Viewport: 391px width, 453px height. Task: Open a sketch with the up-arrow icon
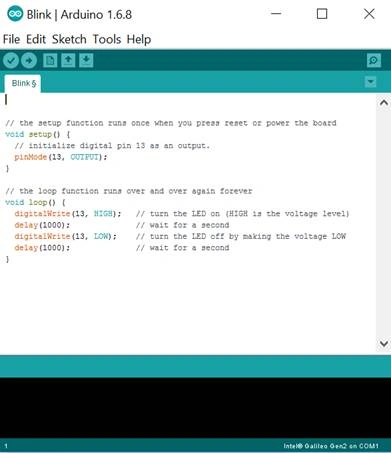tap(68, 61)
